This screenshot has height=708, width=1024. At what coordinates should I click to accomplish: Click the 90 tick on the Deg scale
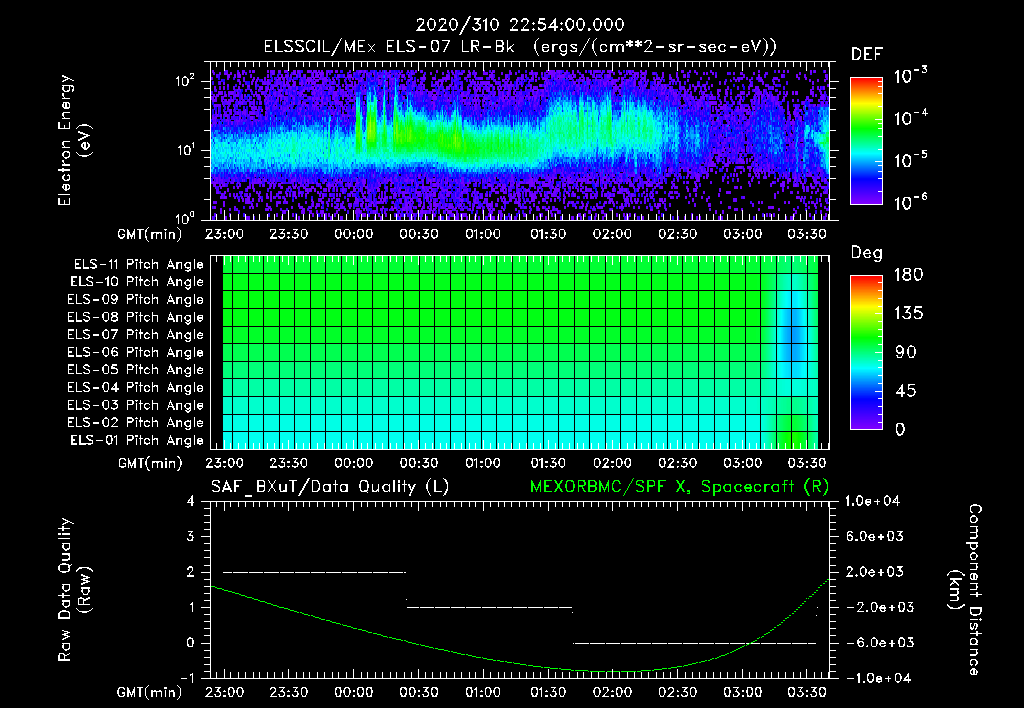coord(906,352)
